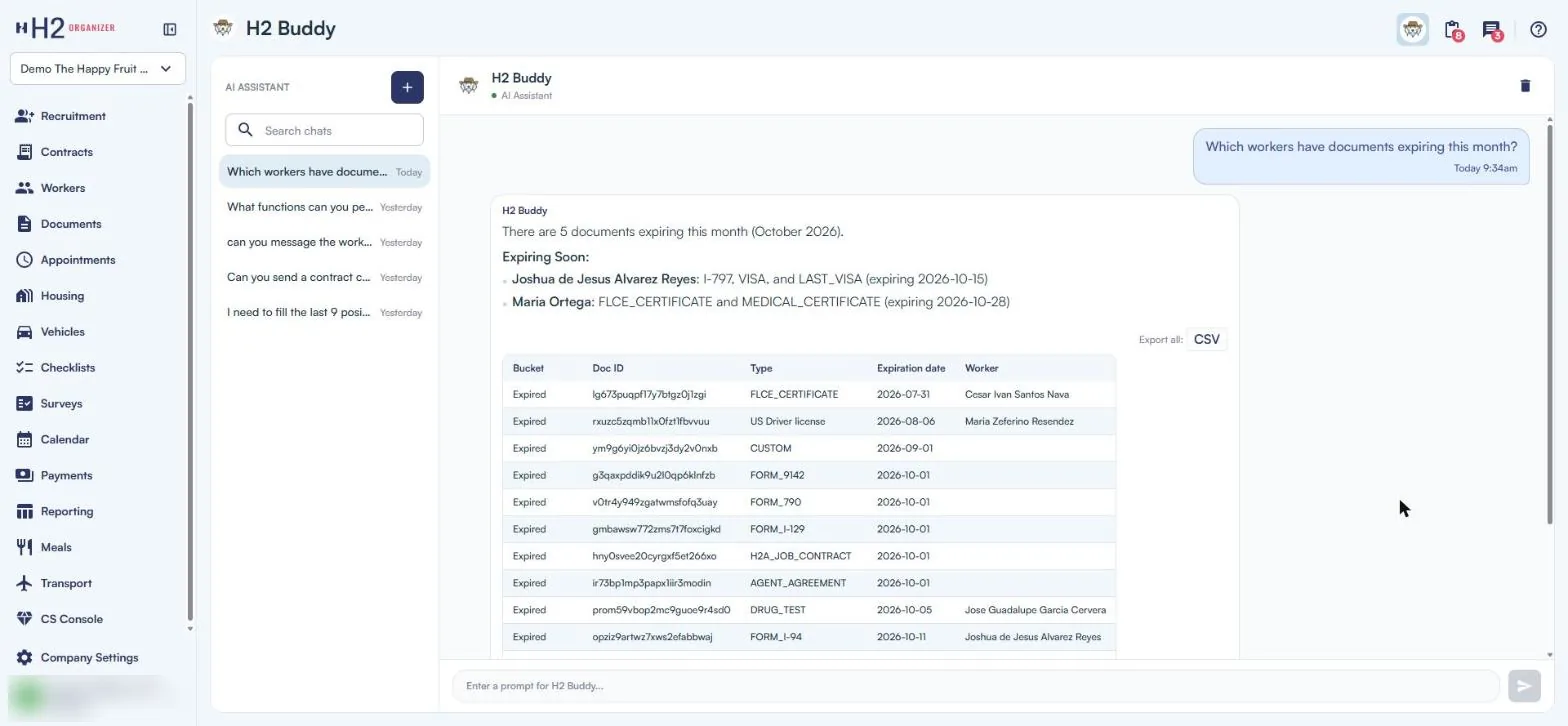Click the H2 Buddy prompt input box
The width and height of the screenshot is (1568, 726).
click(976, 686)
